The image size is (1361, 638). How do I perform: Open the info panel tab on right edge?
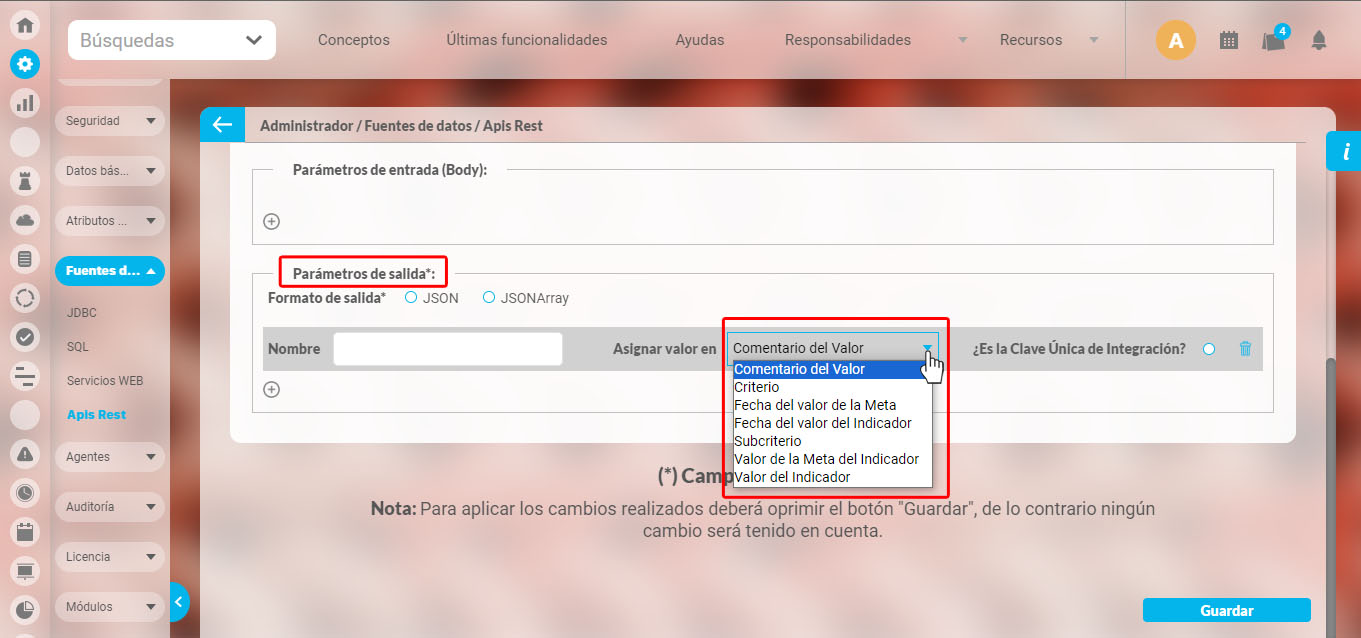click(x=1345, y=152)
